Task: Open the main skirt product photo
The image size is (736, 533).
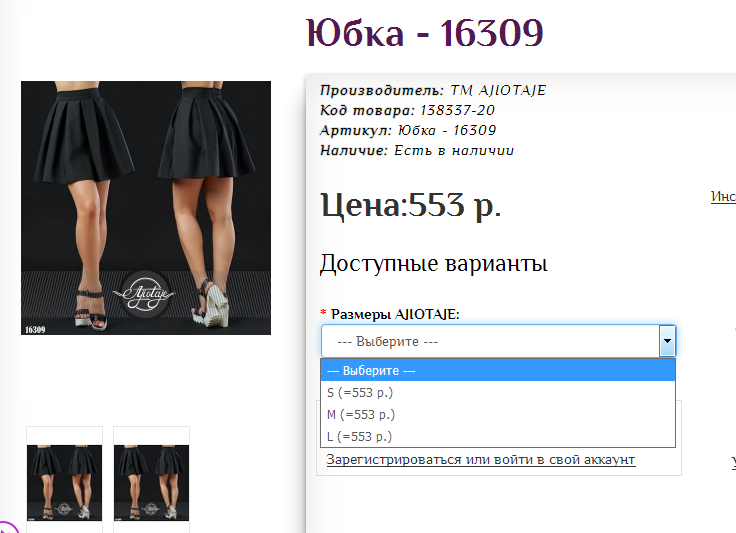Action: click(146, 208)
